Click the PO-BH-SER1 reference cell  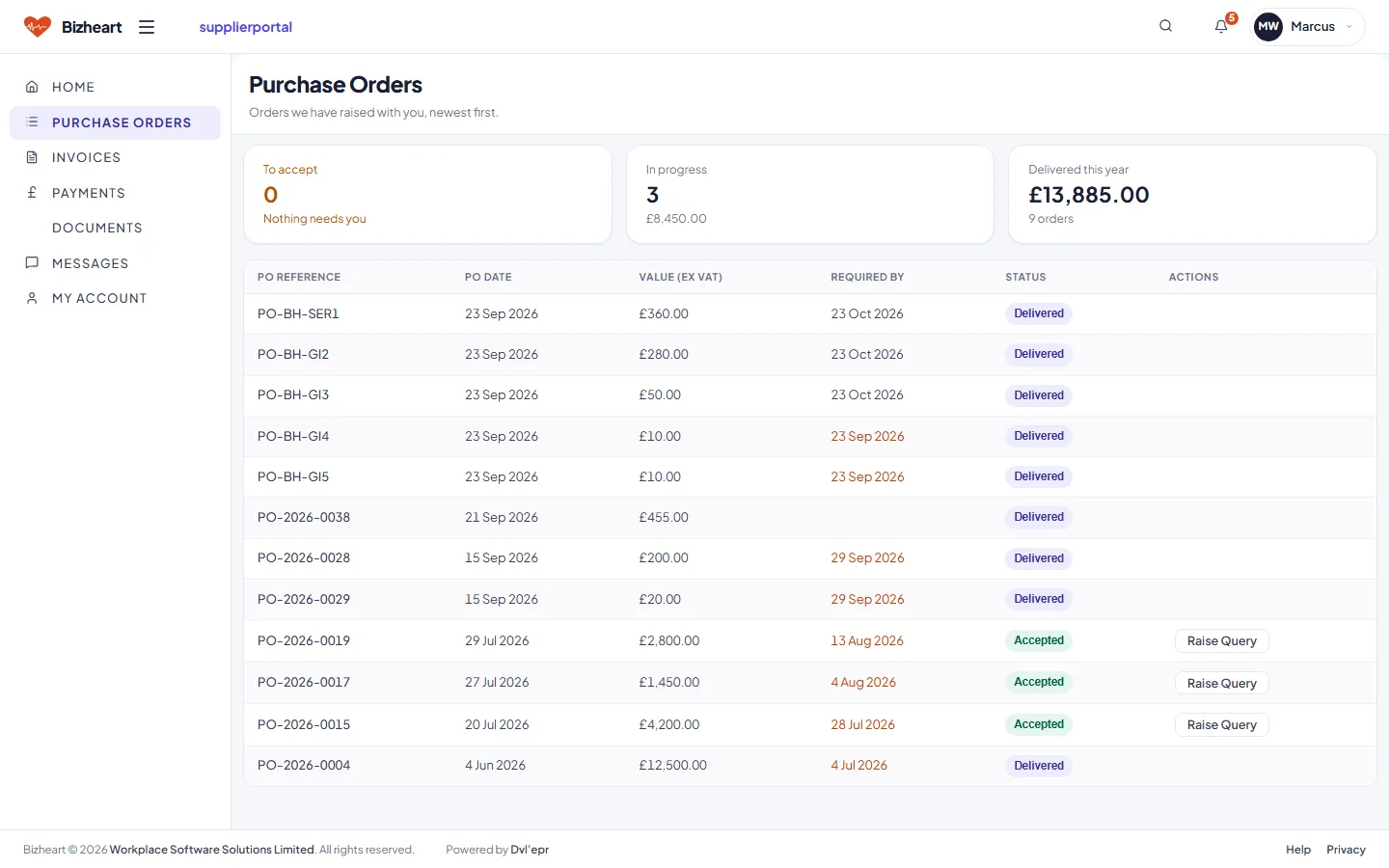[x=298, y=313]
